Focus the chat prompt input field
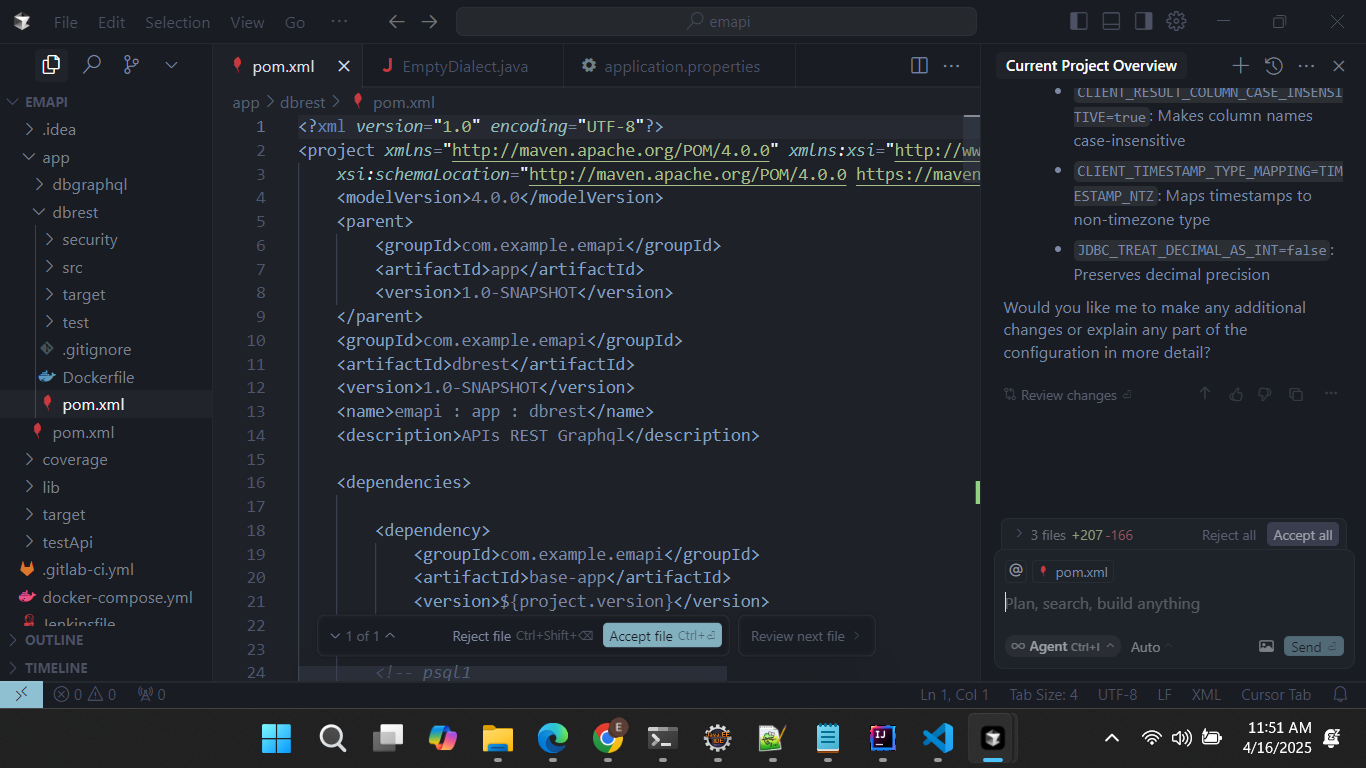Screen dimensions: 1366x768 pos(1174,604)
